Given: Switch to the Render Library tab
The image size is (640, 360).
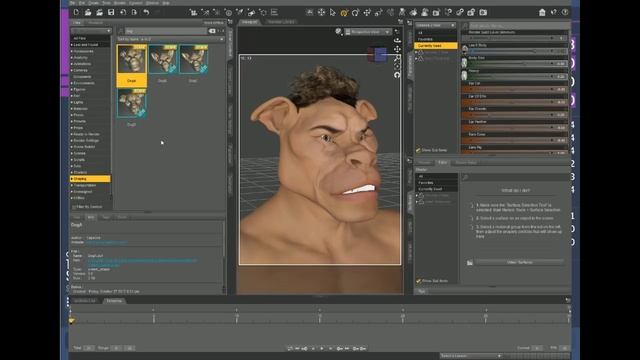Looking at the screenshot, I should (281, 22).
